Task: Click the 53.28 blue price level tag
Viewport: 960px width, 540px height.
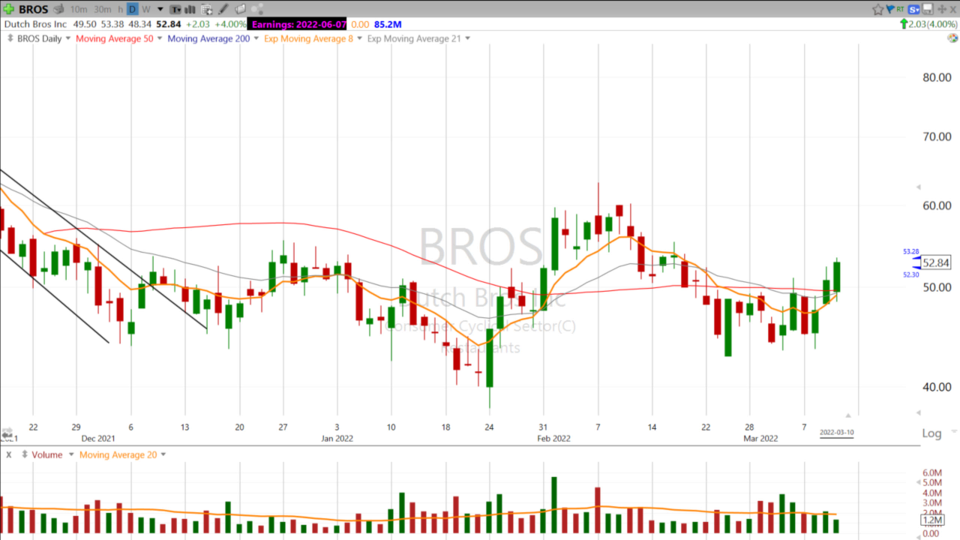Action: point(910,252)
